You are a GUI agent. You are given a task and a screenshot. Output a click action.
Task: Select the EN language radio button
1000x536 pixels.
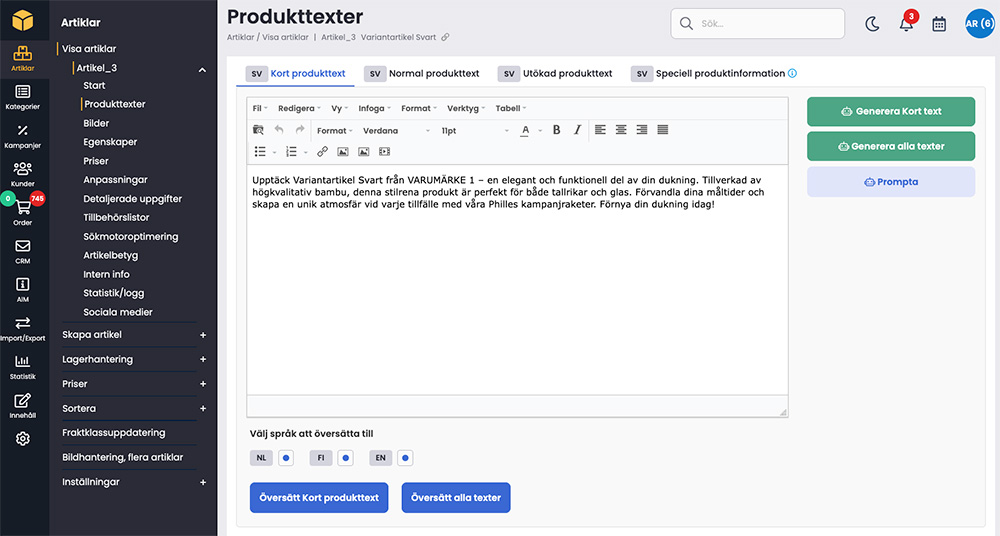[405, 458]
